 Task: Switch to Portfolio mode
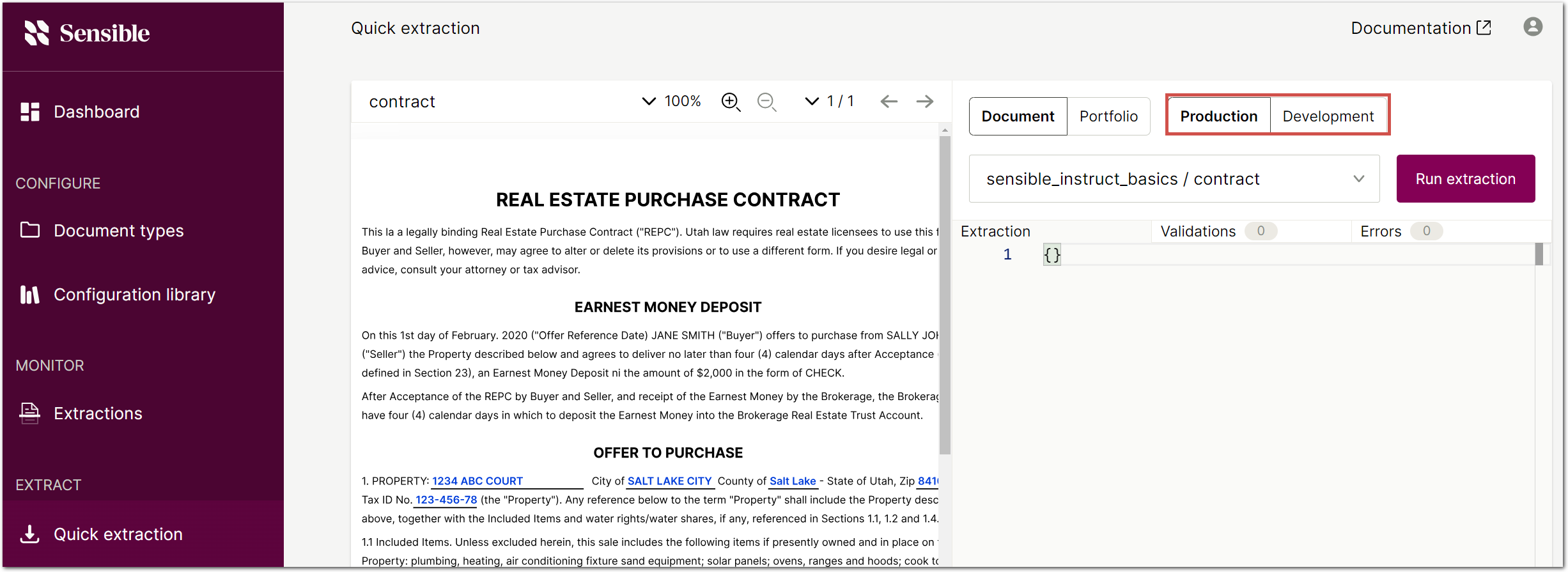[x=1108, y=116]
